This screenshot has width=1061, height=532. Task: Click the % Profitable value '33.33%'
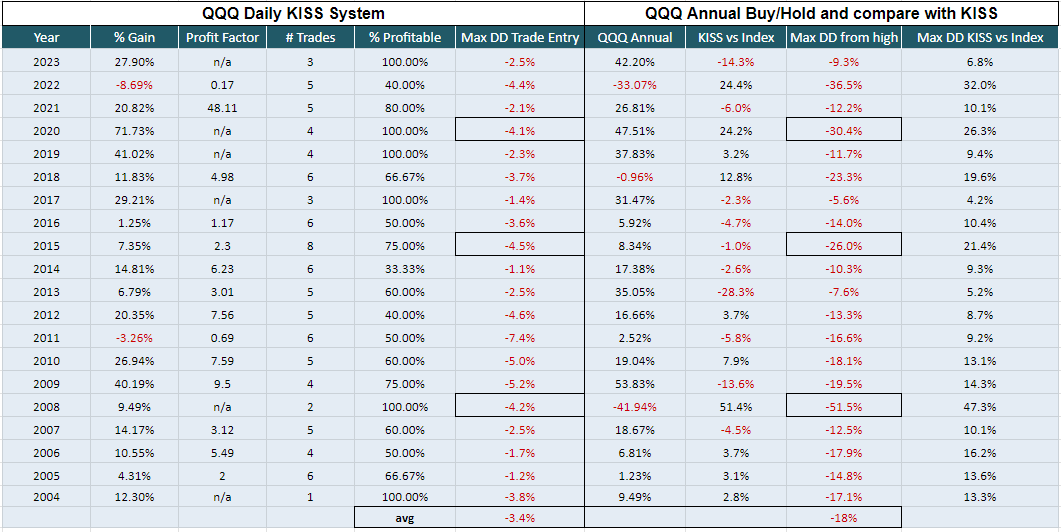405,269
